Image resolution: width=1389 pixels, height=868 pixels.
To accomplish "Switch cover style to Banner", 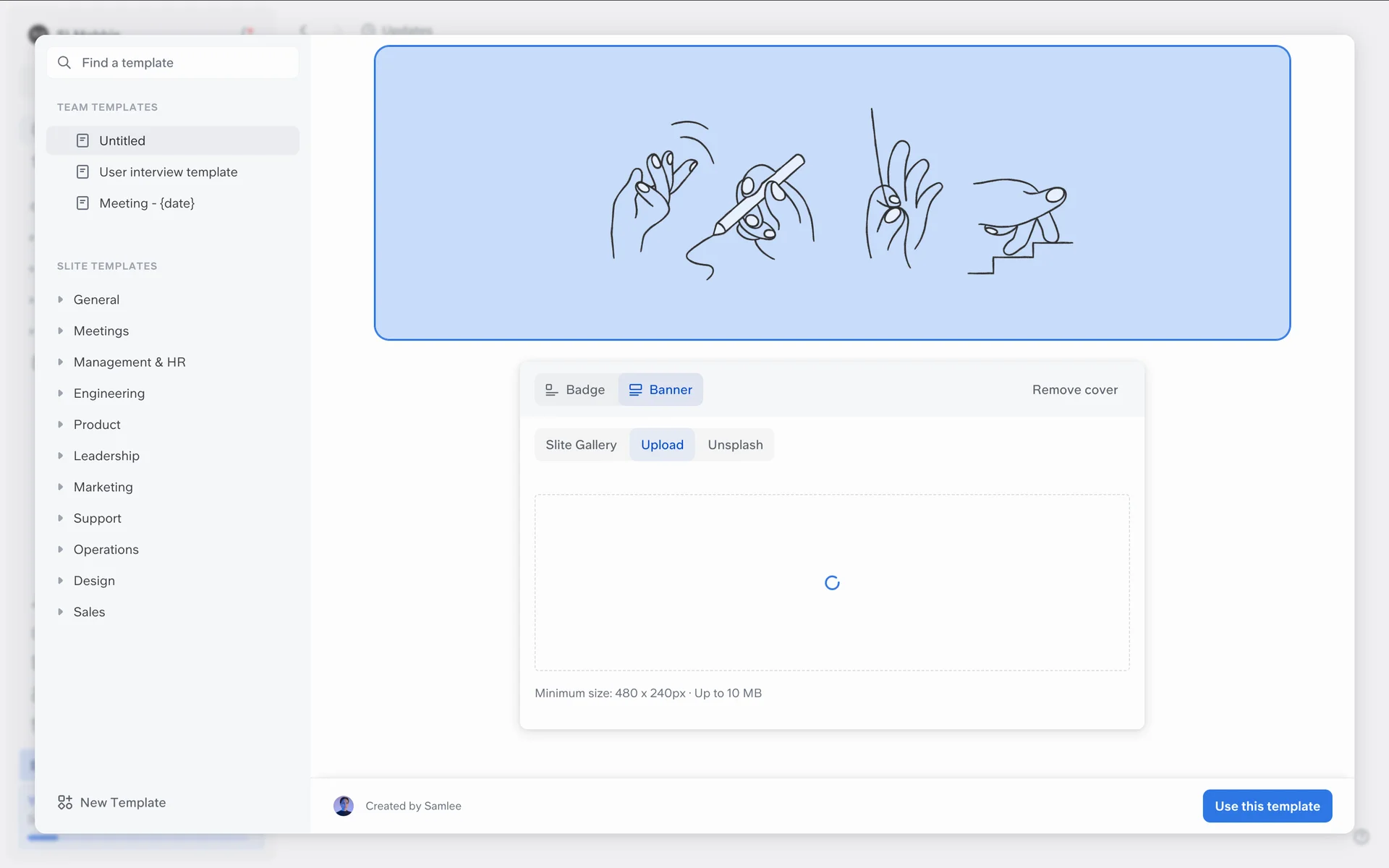I will point(660,390).
